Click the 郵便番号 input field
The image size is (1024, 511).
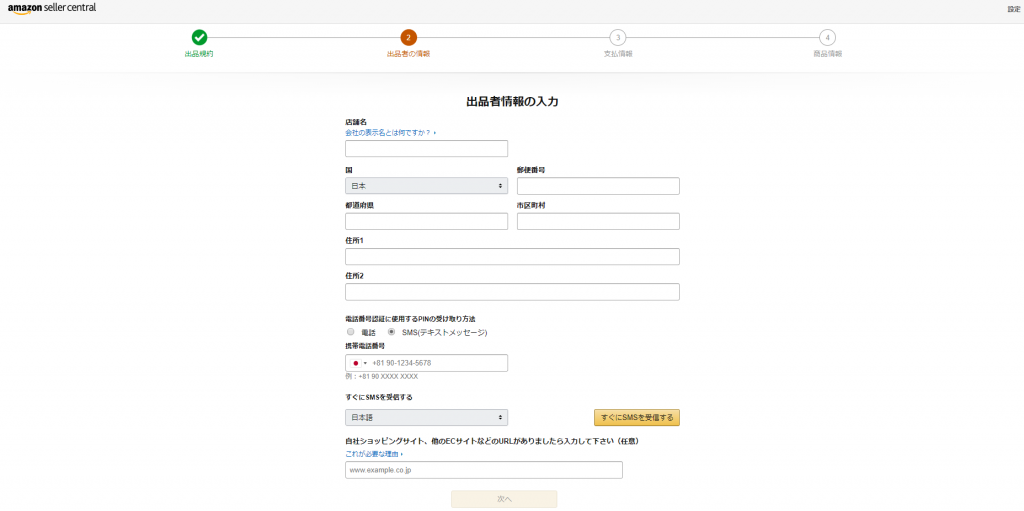click(598, 186)
